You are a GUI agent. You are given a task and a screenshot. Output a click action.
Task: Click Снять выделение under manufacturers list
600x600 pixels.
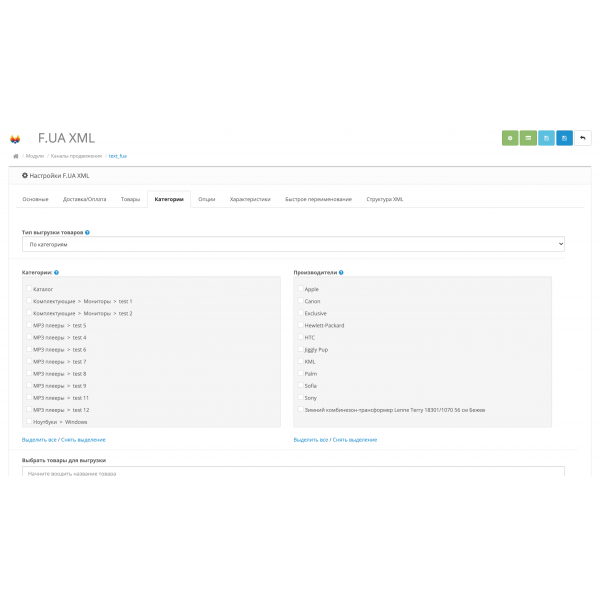pyautogui.click(x=355, y=440)
